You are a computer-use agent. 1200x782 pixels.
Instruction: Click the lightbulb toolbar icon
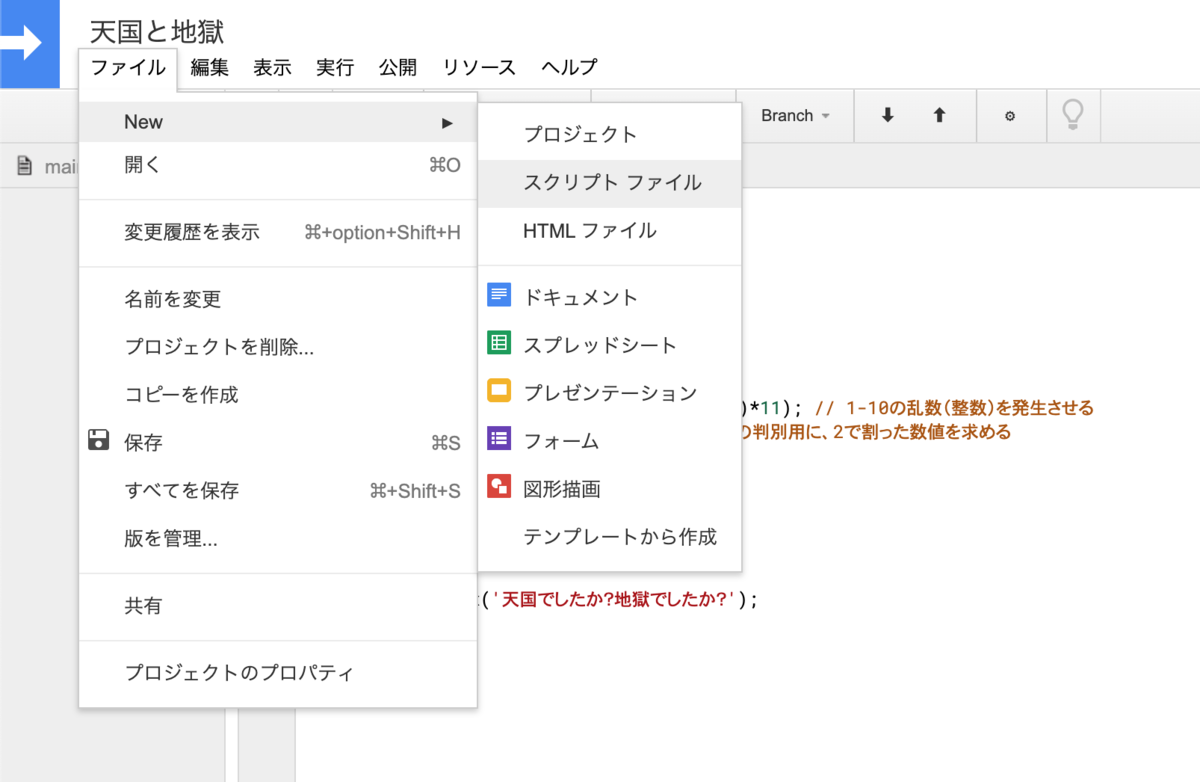1072,116
